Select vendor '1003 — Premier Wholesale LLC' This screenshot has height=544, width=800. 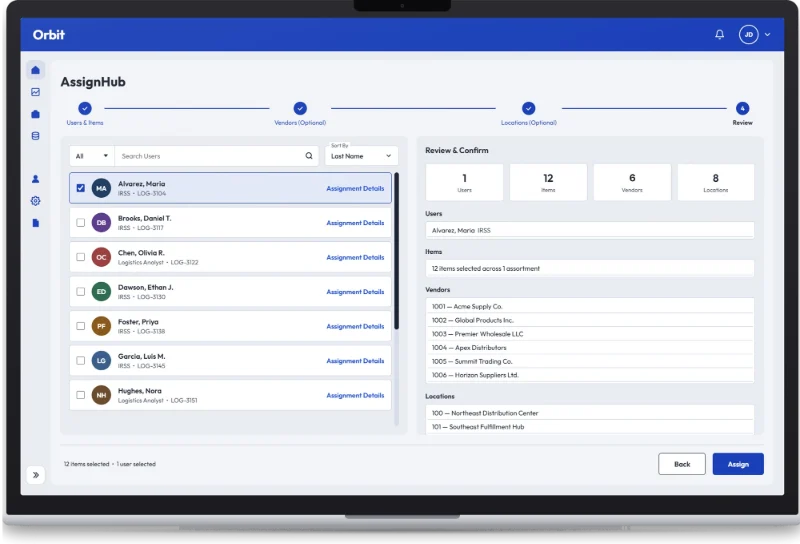pos(590,334)
